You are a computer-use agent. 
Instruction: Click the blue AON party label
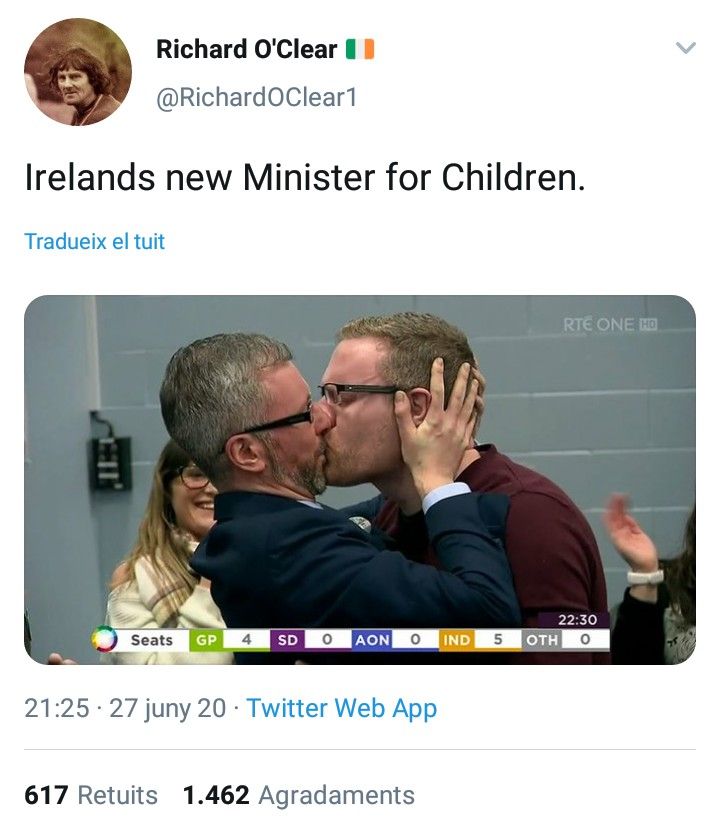[372, 639]
